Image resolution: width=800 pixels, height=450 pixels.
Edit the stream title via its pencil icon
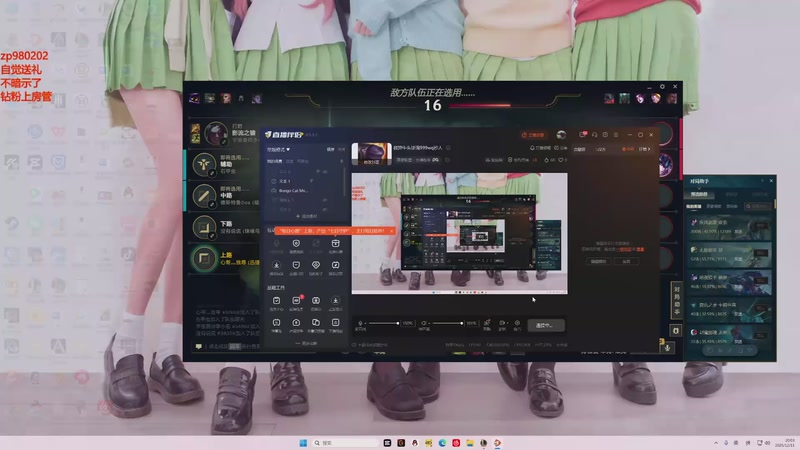point(448,148)
